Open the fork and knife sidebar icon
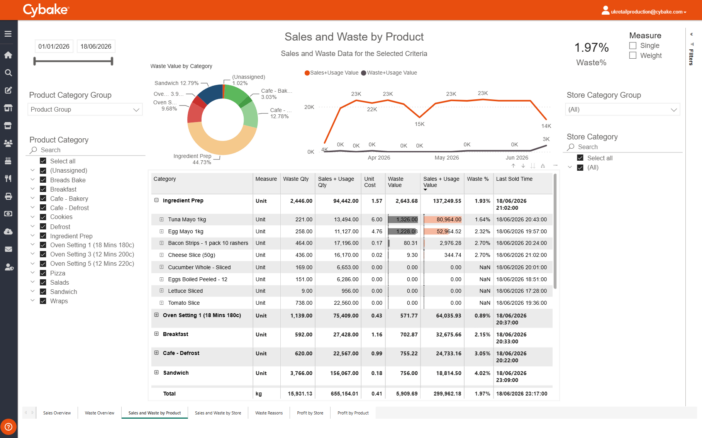Viewport: 702px width, 438px height. click(8, 178)
